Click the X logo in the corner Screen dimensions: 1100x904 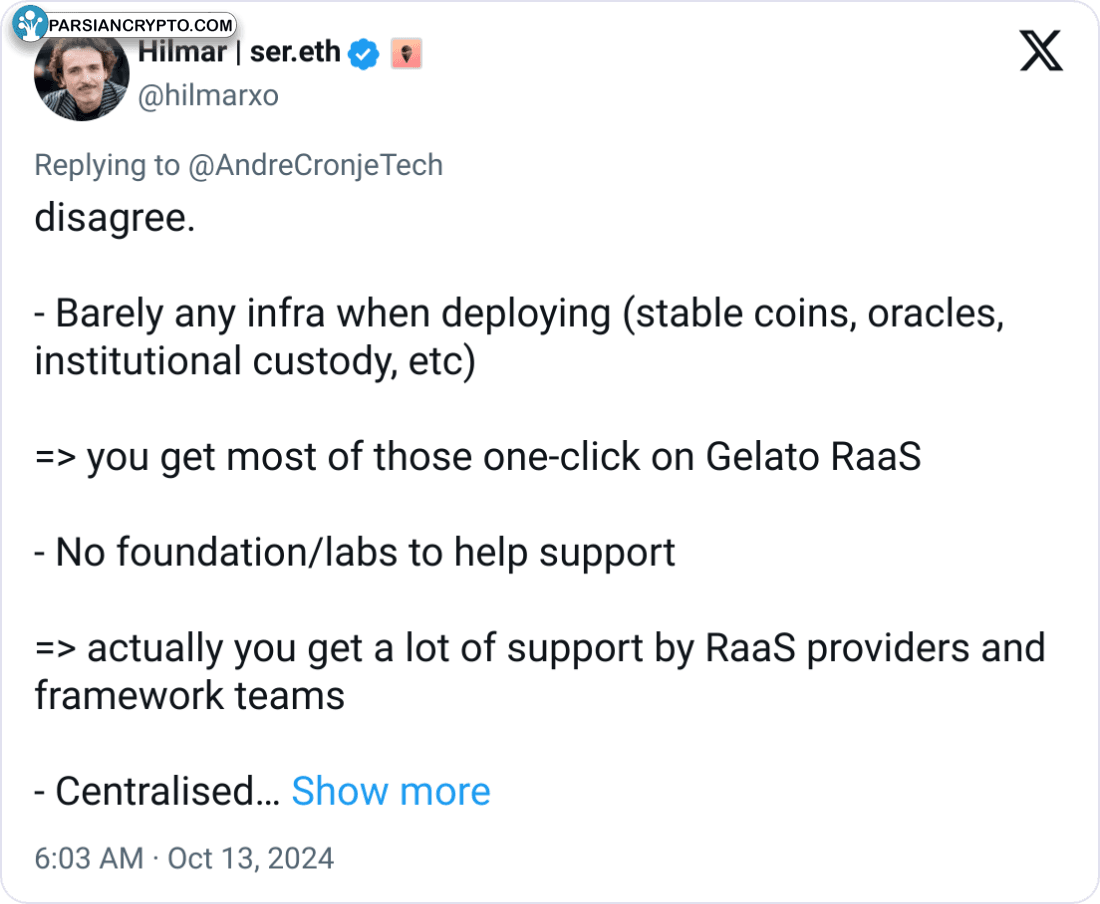1041,50
